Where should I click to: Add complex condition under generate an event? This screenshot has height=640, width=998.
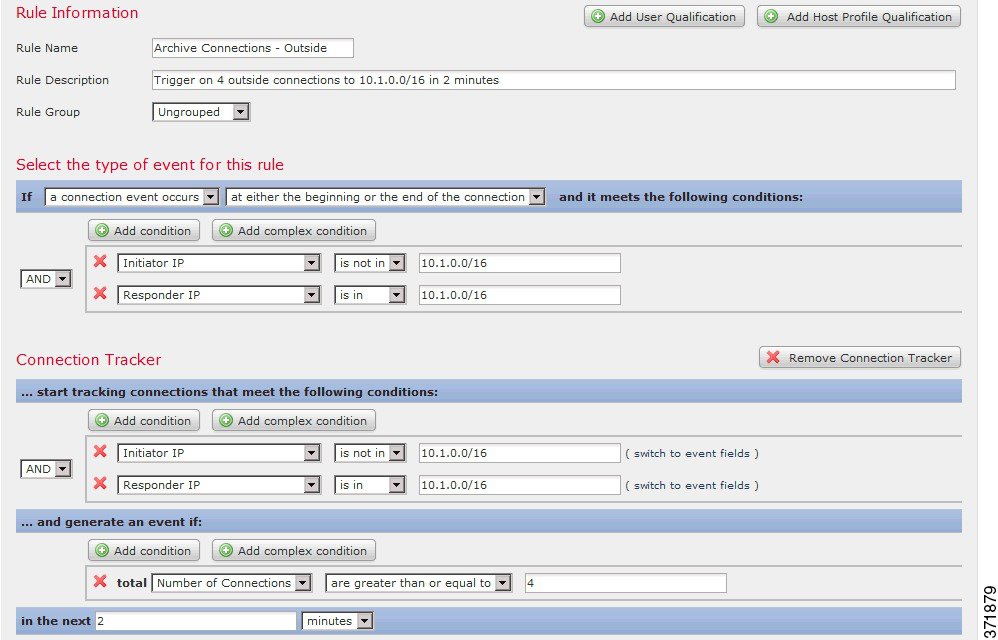click(x=294, y=550)
